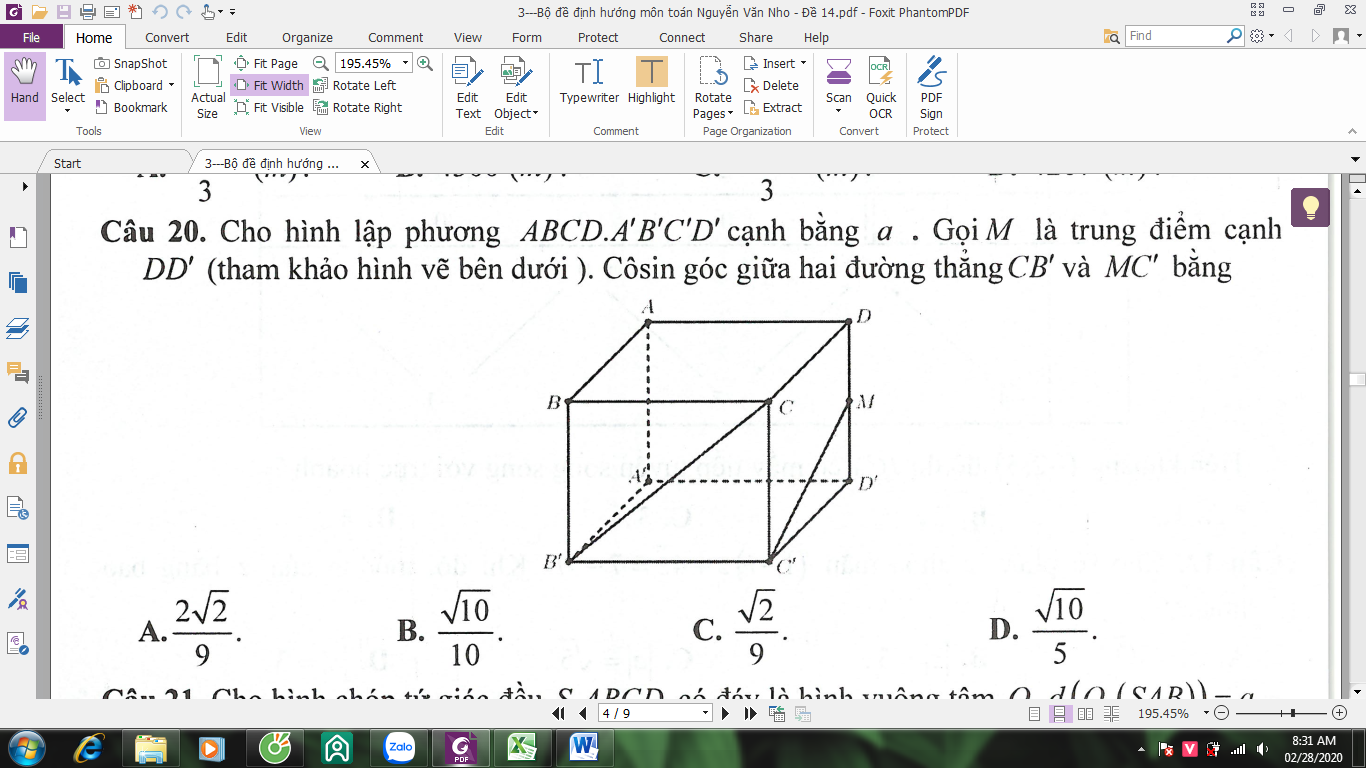Run Quick OCR
Viewport: 1366px width, 768px height.
coord(880,87)
